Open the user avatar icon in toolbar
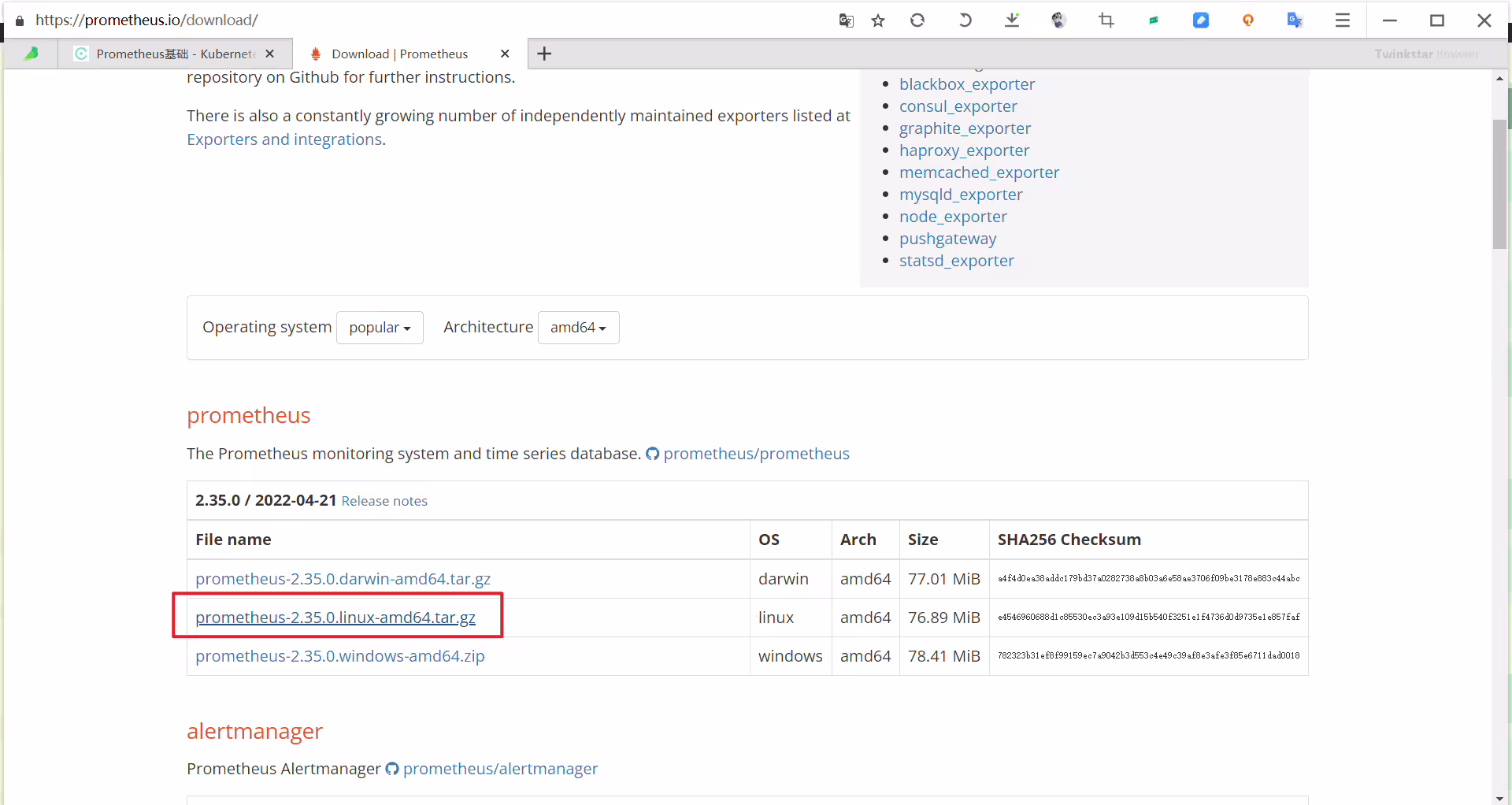The width and height of the screenshot is (1512, 805). click(1059, 20)
